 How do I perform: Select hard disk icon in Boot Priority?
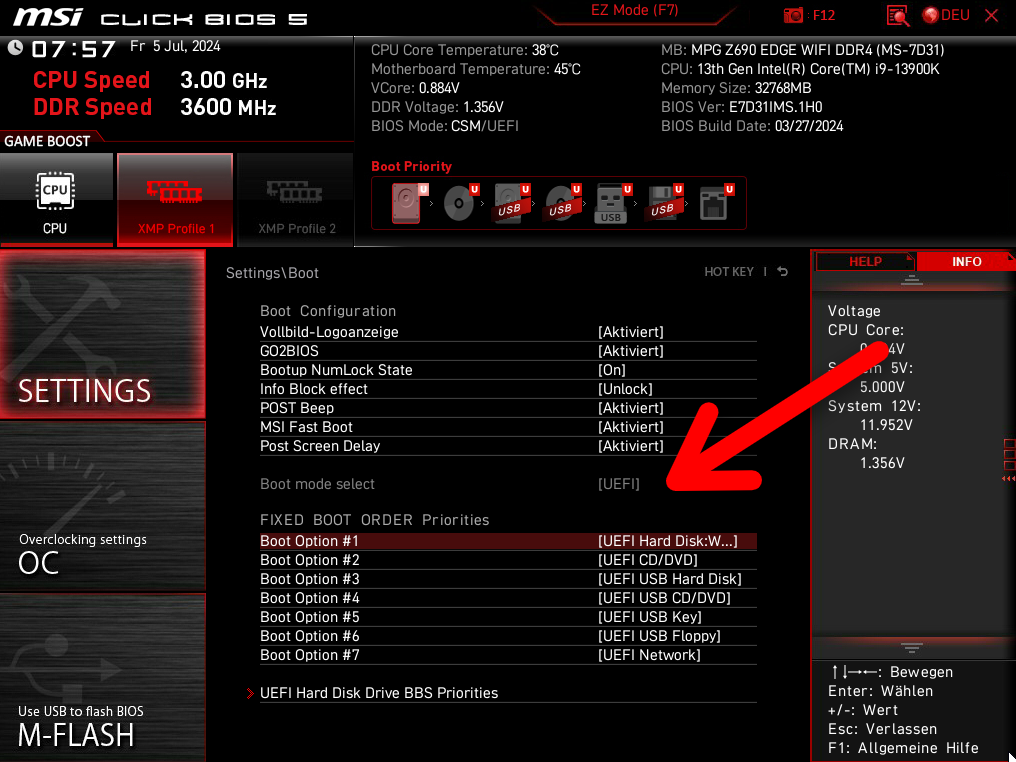[x=409, y=203]
